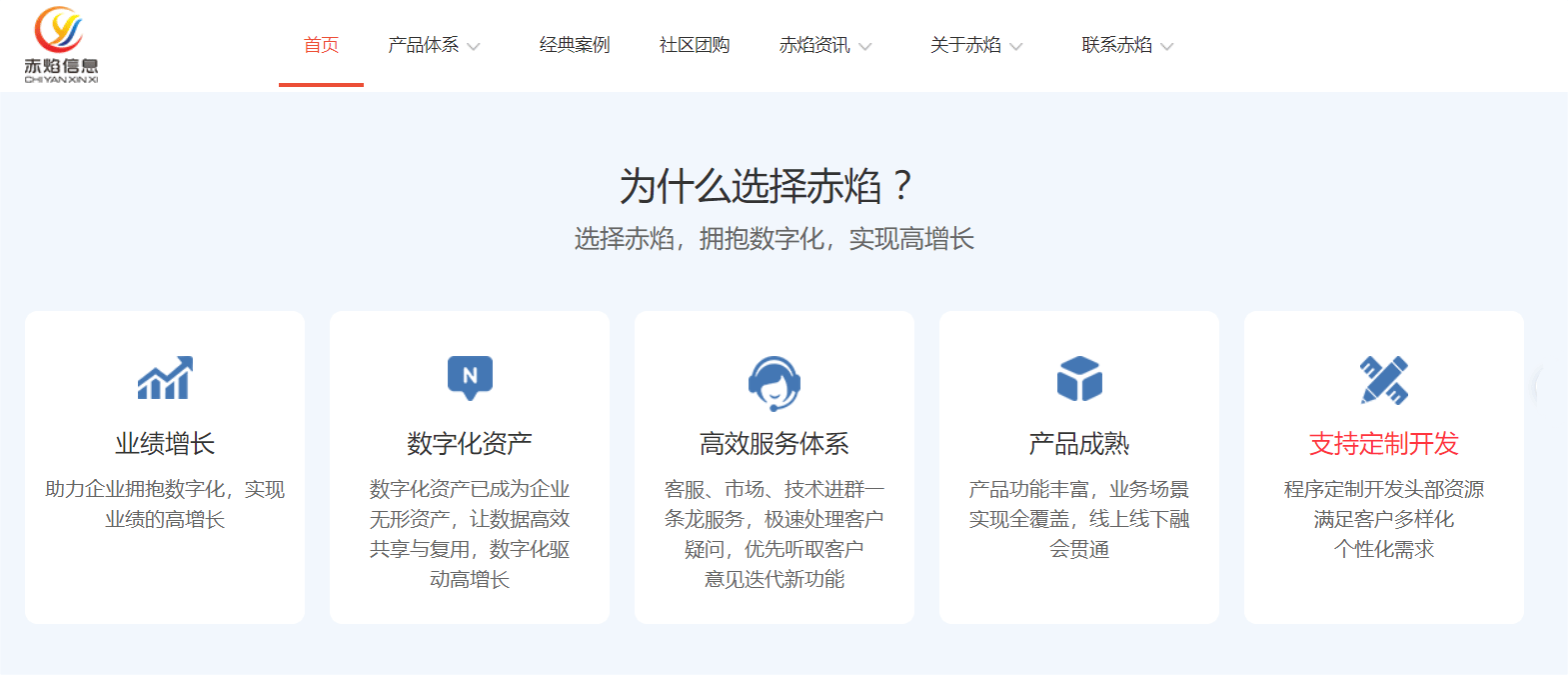Expand the chevron beside 联系赤焰
1568x675 pixels.
[x=1167, y=47]
